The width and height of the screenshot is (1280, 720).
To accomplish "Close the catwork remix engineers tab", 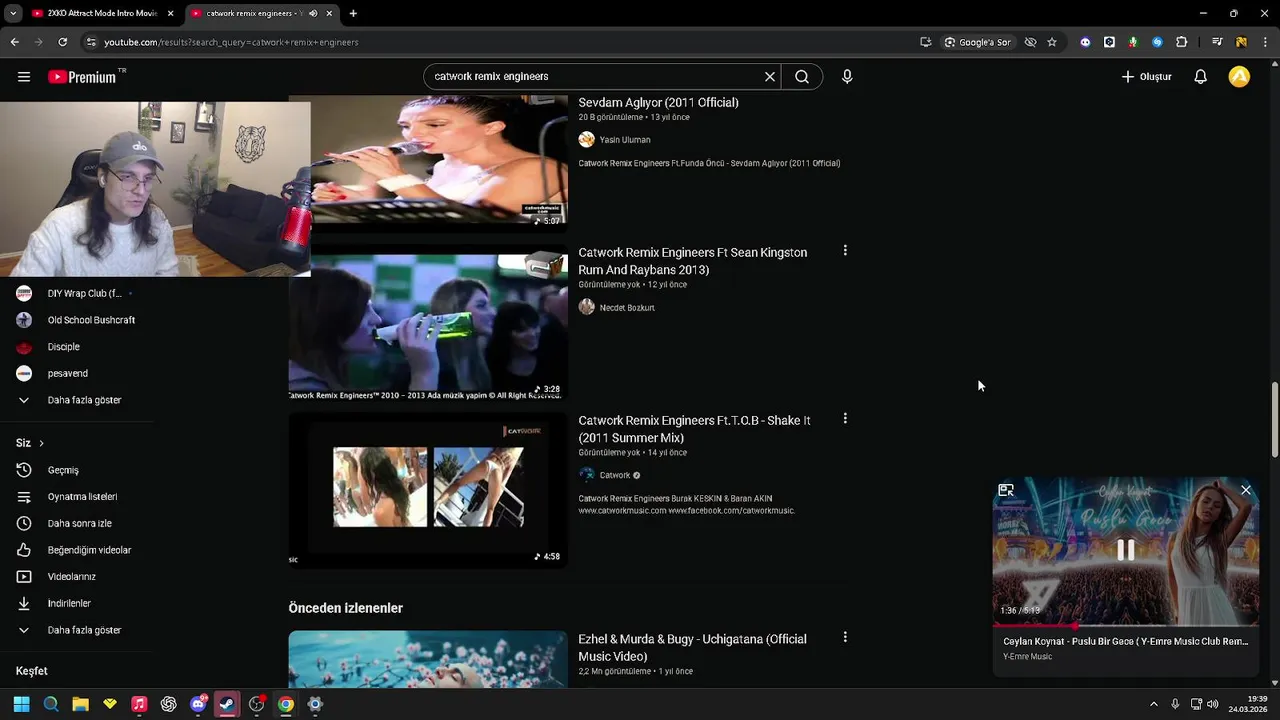I will click(330, 13).
